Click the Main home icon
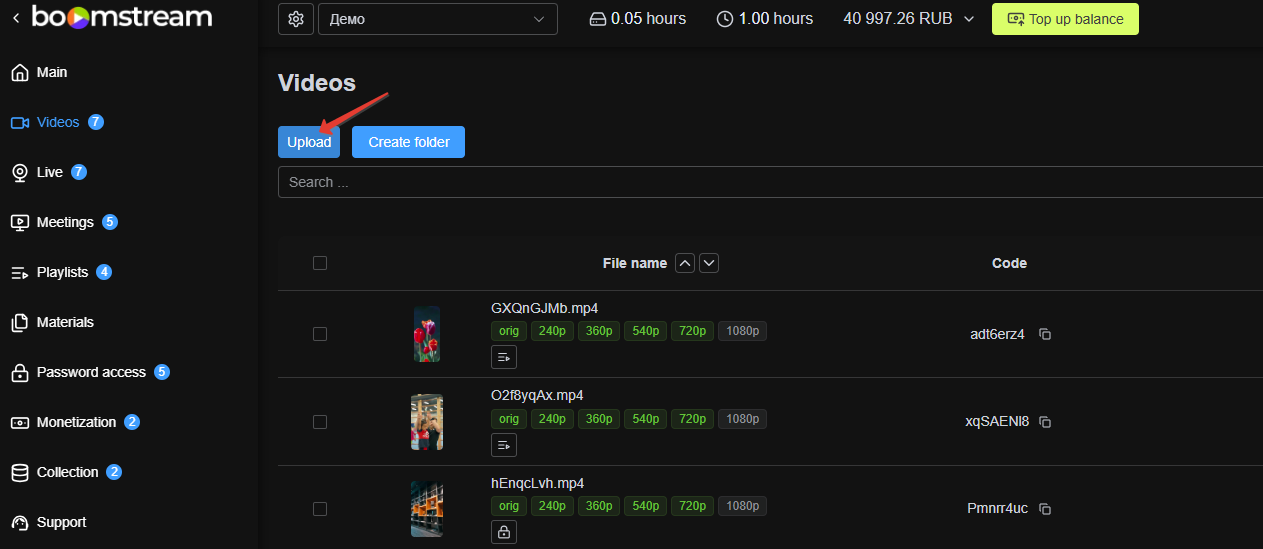Image resolution: width=1263 pixels, height=549 pixels. tap(19, 72)
